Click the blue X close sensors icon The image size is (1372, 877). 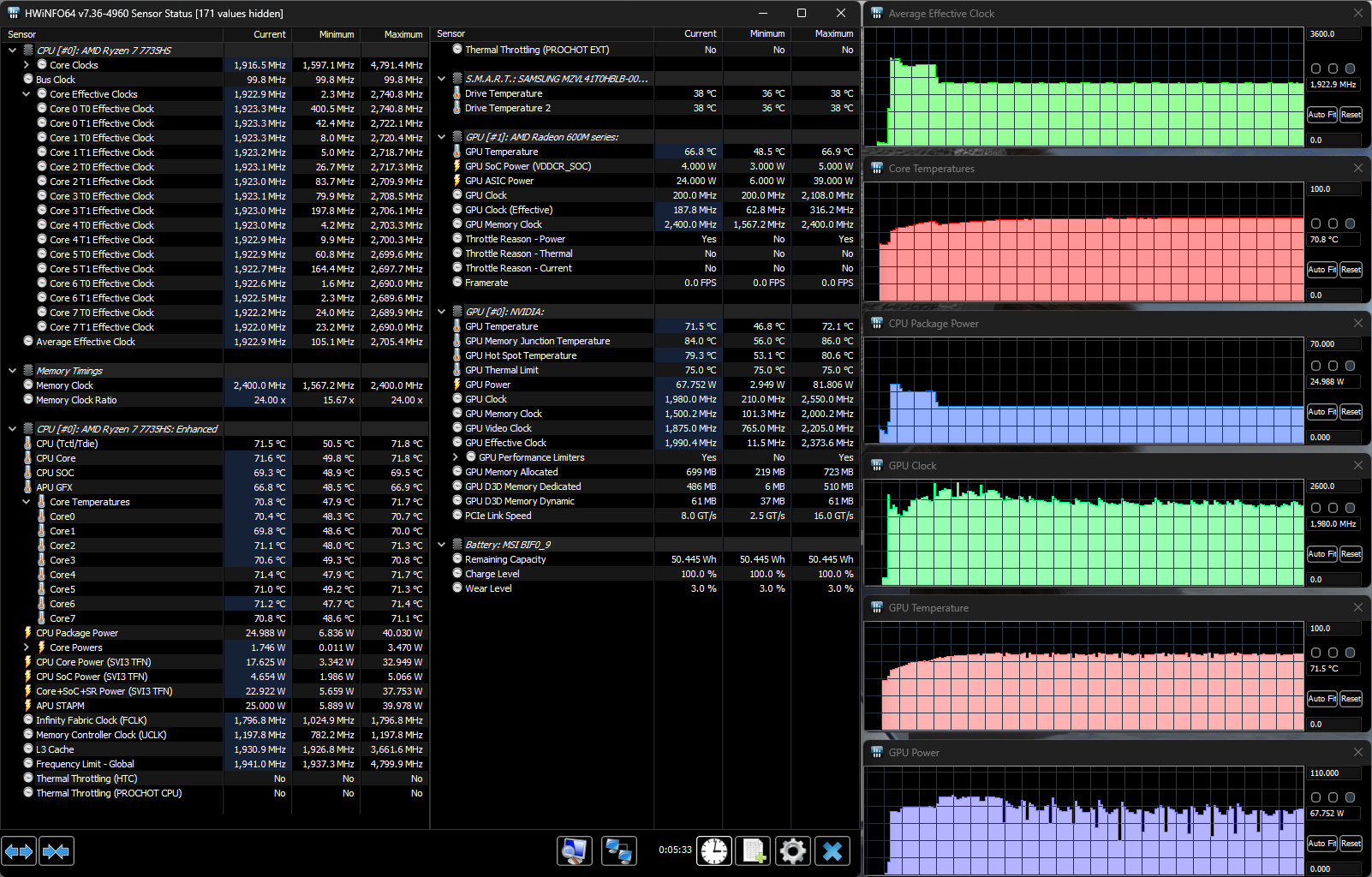click(832, 851)
